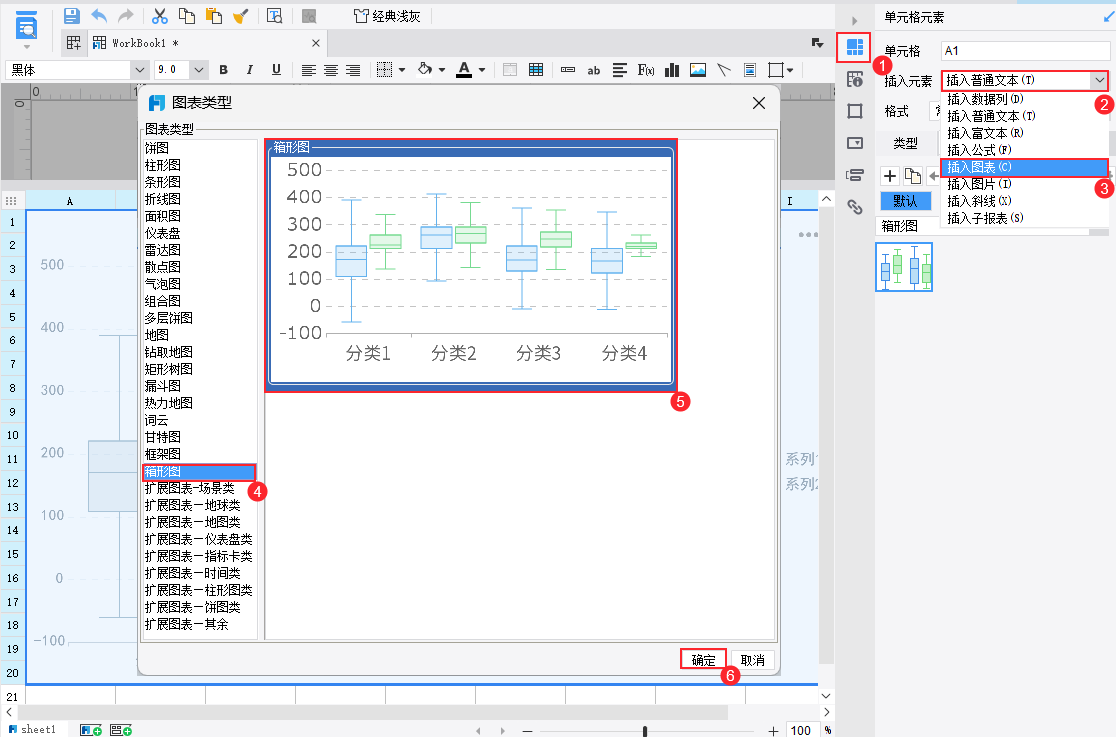Select the box plot thumbnail in right panel
The width and height of the screenshot is (1116, 737).
[x=904, y=267]
